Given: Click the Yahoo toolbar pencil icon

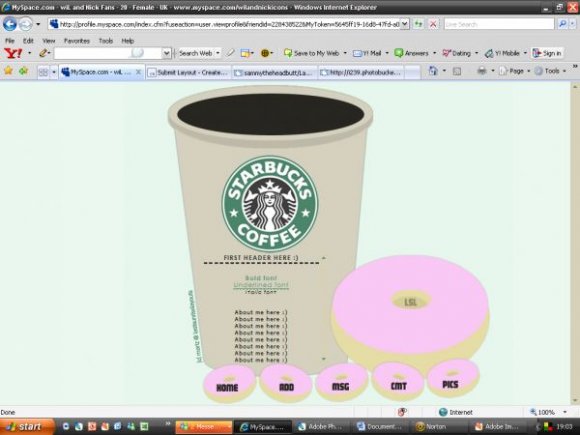Looking at the screenshot, I should tap(43, 53).
